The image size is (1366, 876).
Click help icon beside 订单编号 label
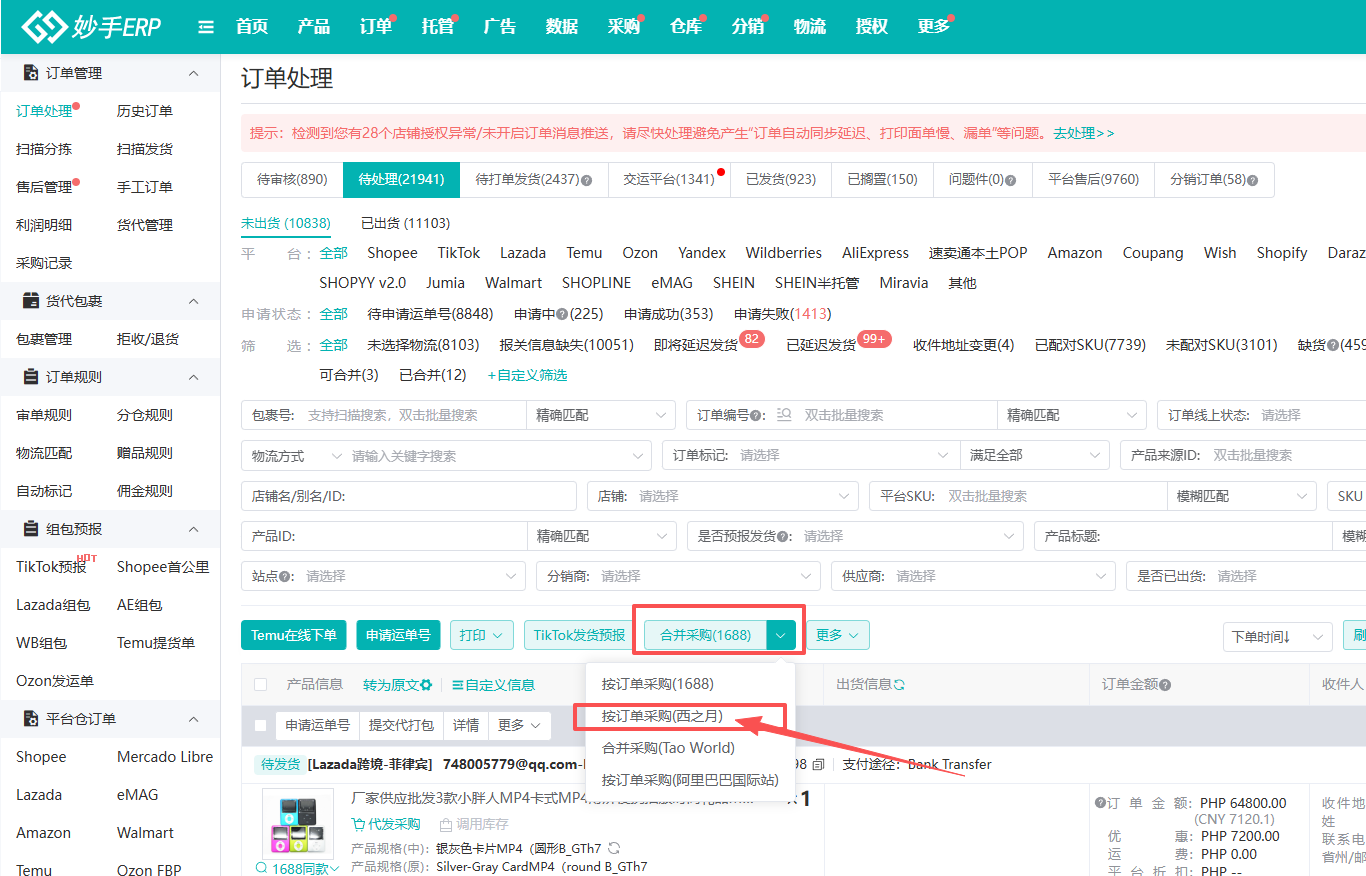pyautogui.click(x=755, y=415)
